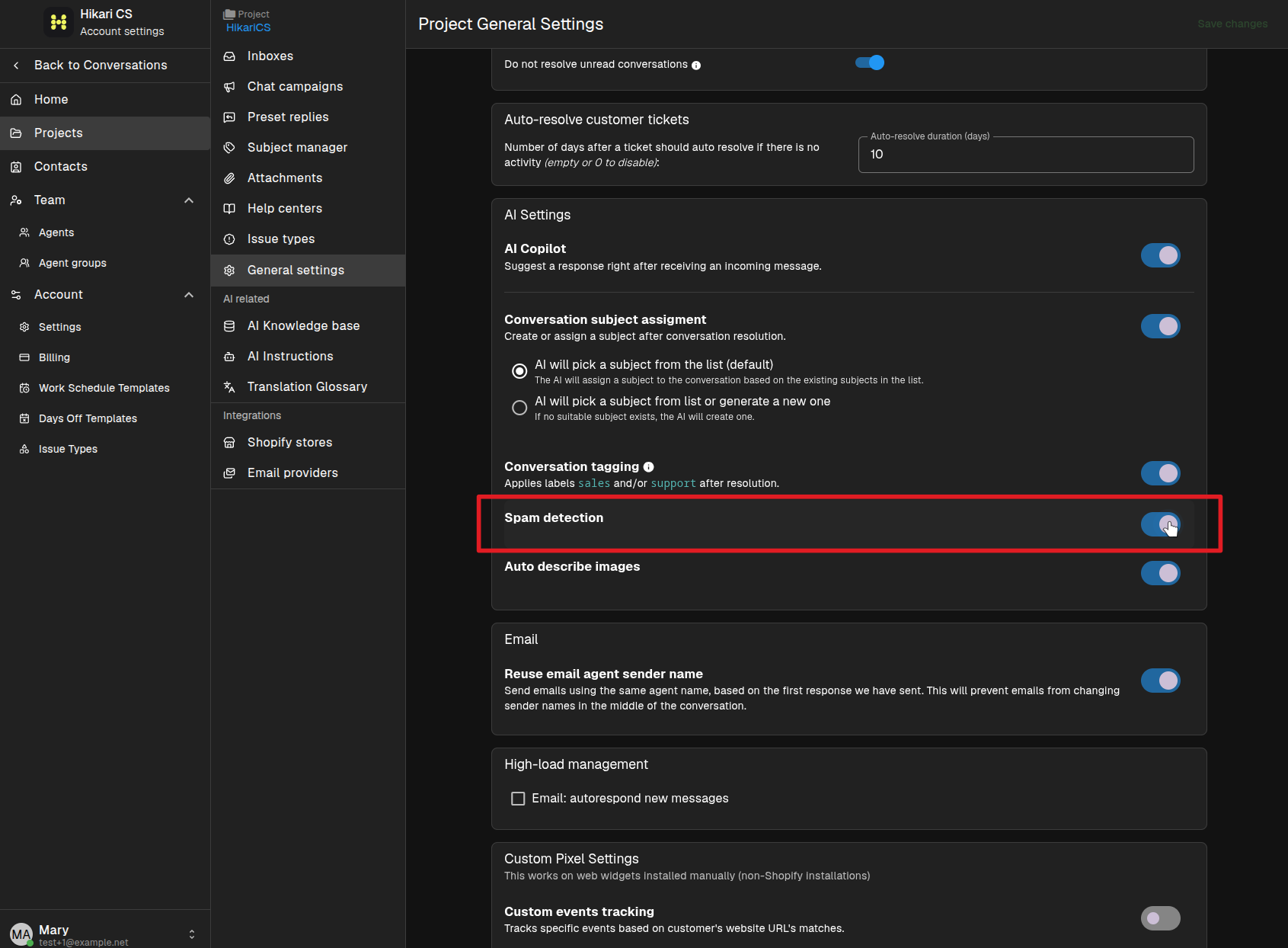Click the Preset replies icon

[229, 117]
